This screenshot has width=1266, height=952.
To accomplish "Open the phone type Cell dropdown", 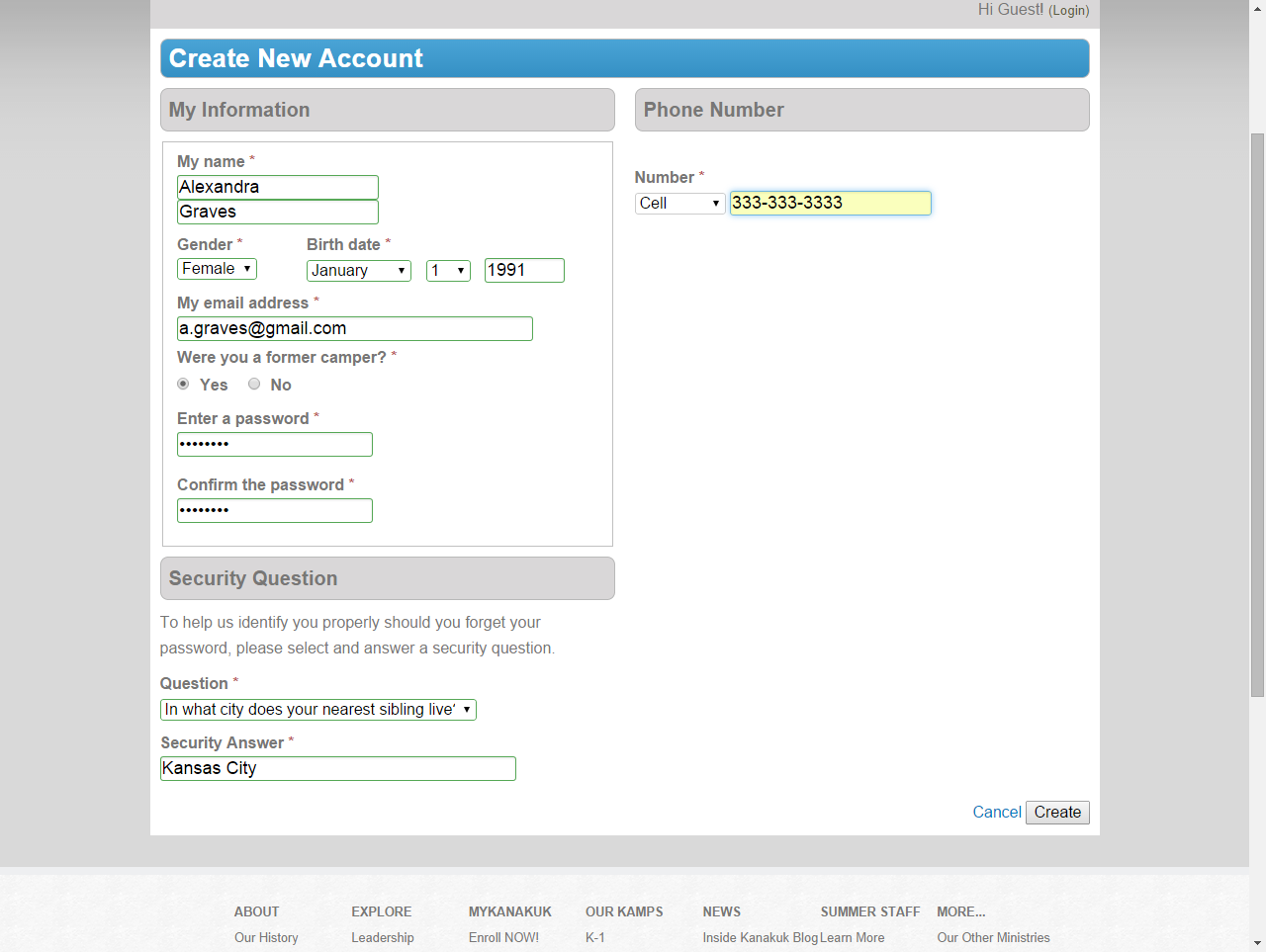I will (679, 204).
